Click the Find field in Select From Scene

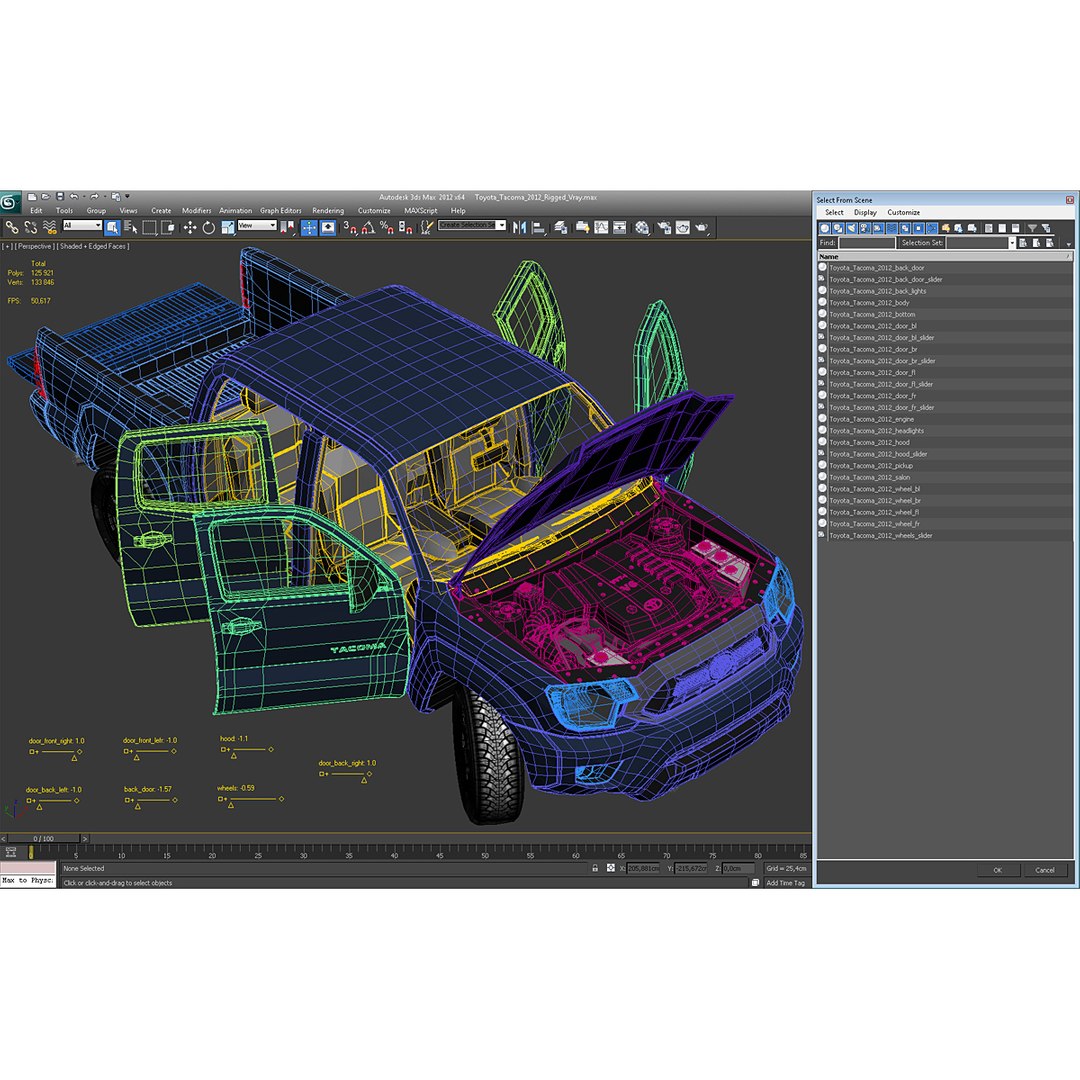click(866, 243)
